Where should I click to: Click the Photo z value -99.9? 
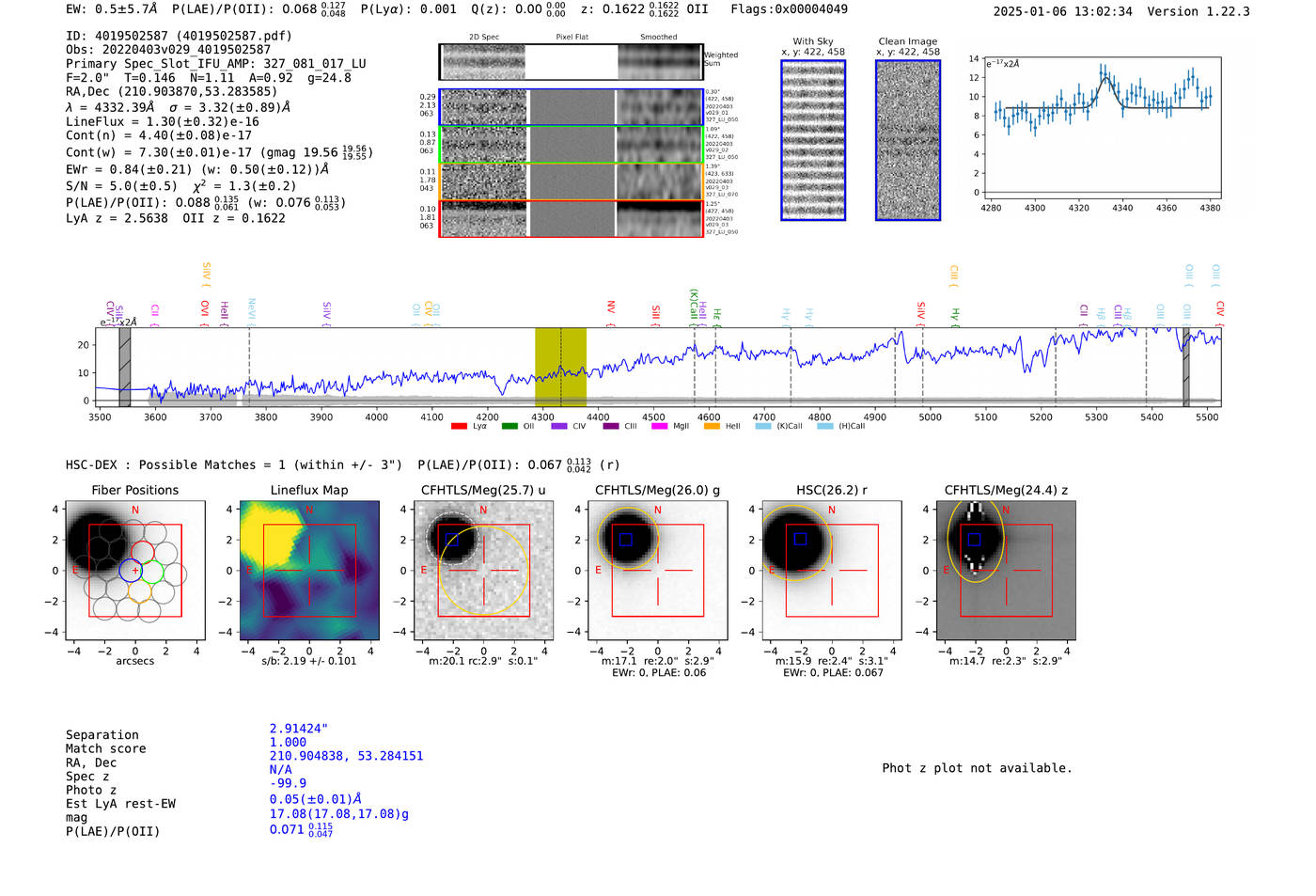click(x=288, y=783)
